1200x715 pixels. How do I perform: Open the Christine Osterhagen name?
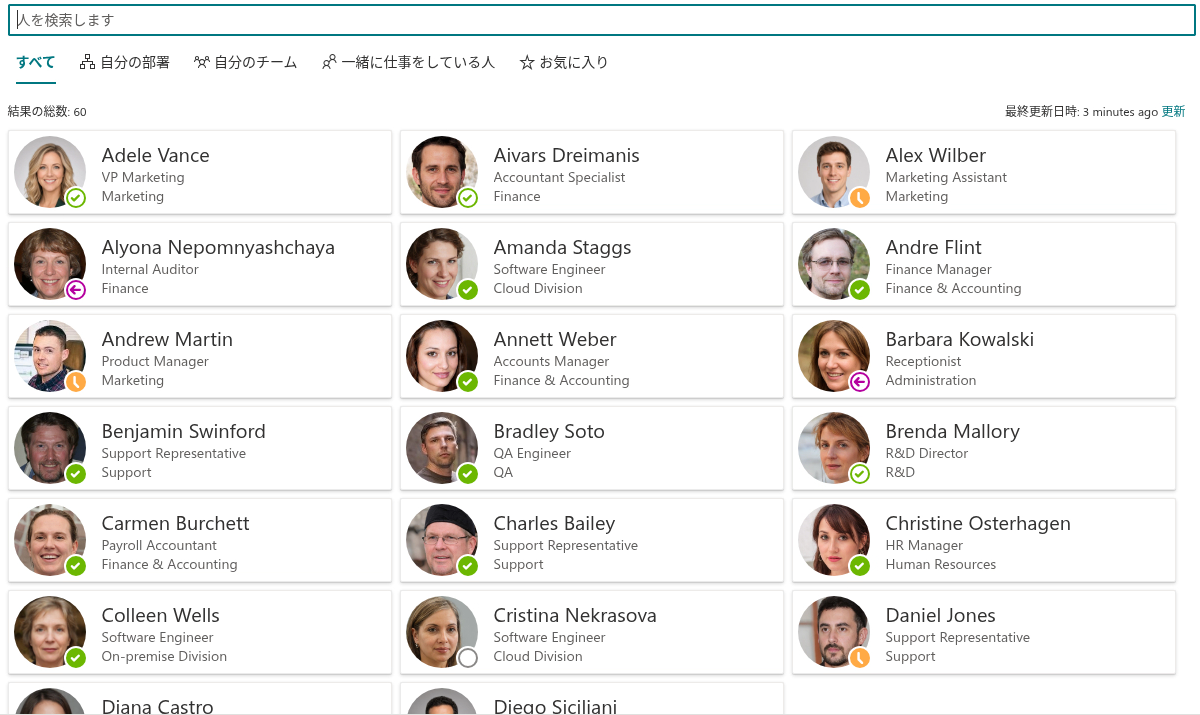978,523
